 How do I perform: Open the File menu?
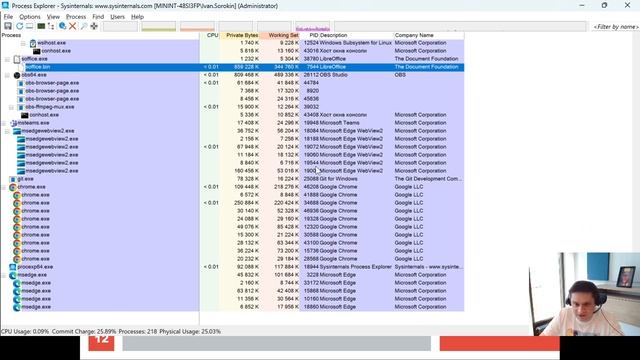pyautogui.click(x=8, y=17)
